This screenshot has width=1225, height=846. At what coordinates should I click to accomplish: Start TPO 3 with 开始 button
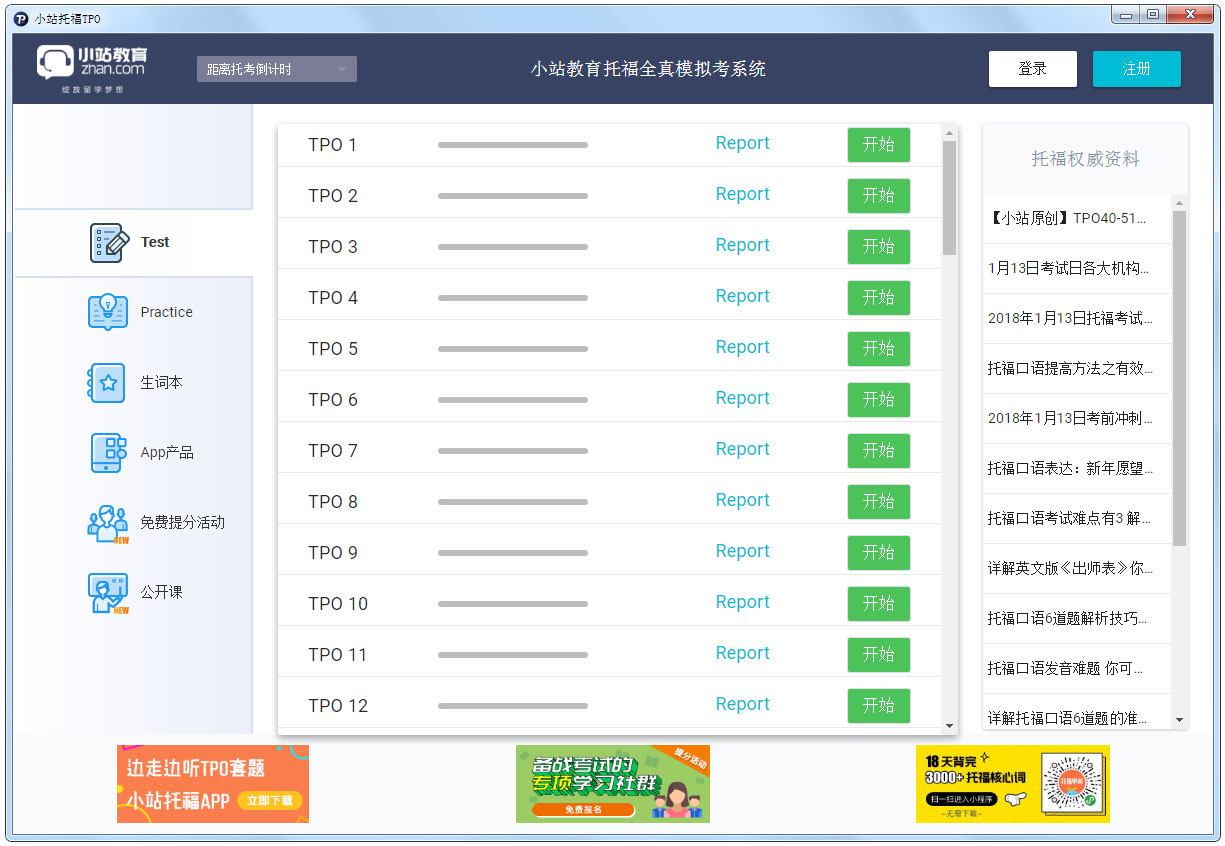879,247
